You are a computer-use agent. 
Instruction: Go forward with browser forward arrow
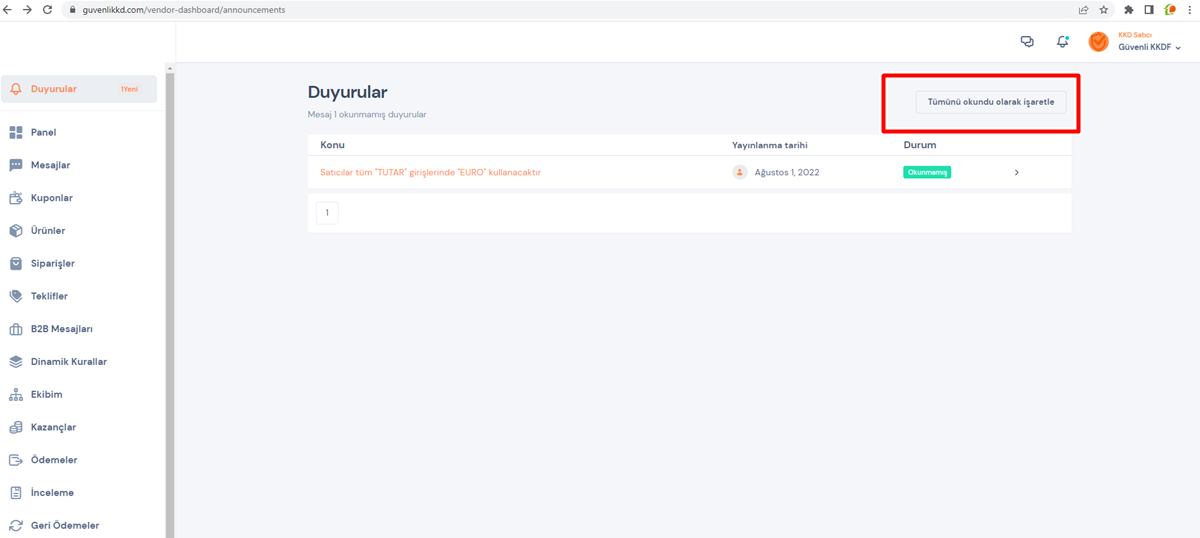28,10
